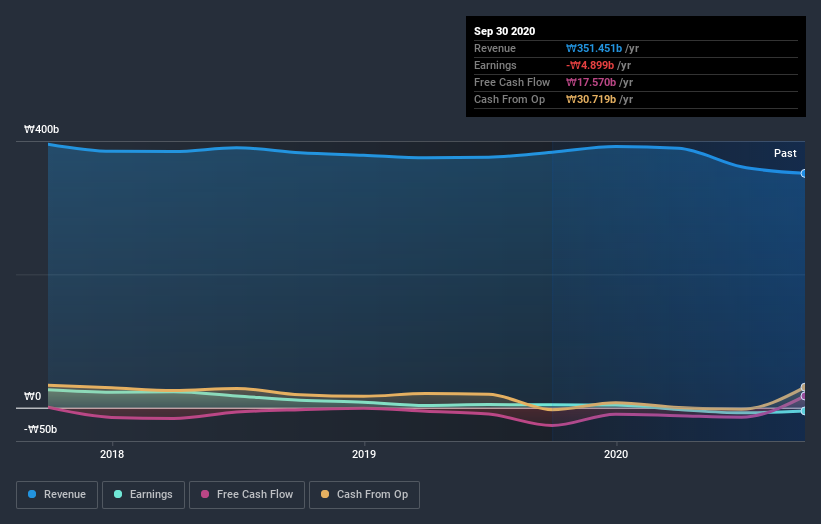821x524 pixels.
Task: Click the 2019 x-axis label
Action: pos(364,454)
